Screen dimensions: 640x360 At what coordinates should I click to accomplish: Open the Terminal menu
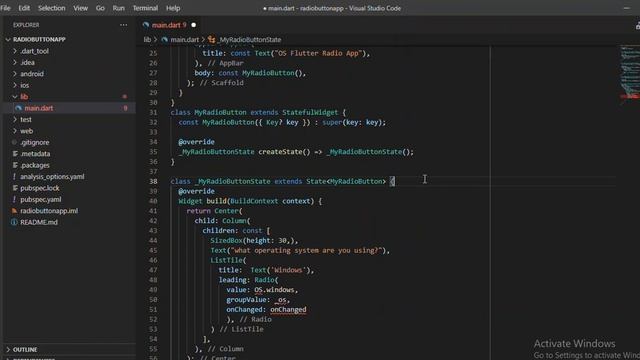(145, 8)
